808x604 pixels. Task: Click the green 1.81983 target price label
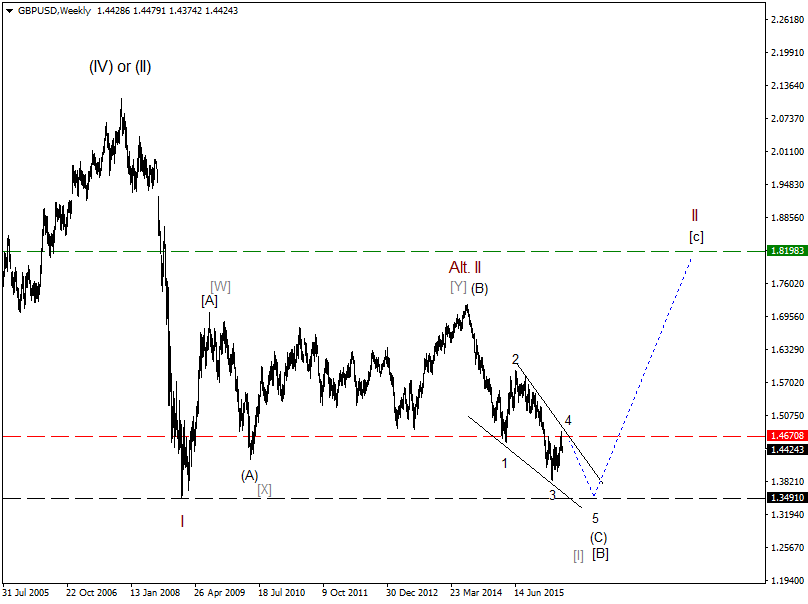pyautogui.click(x=774, y=251)
